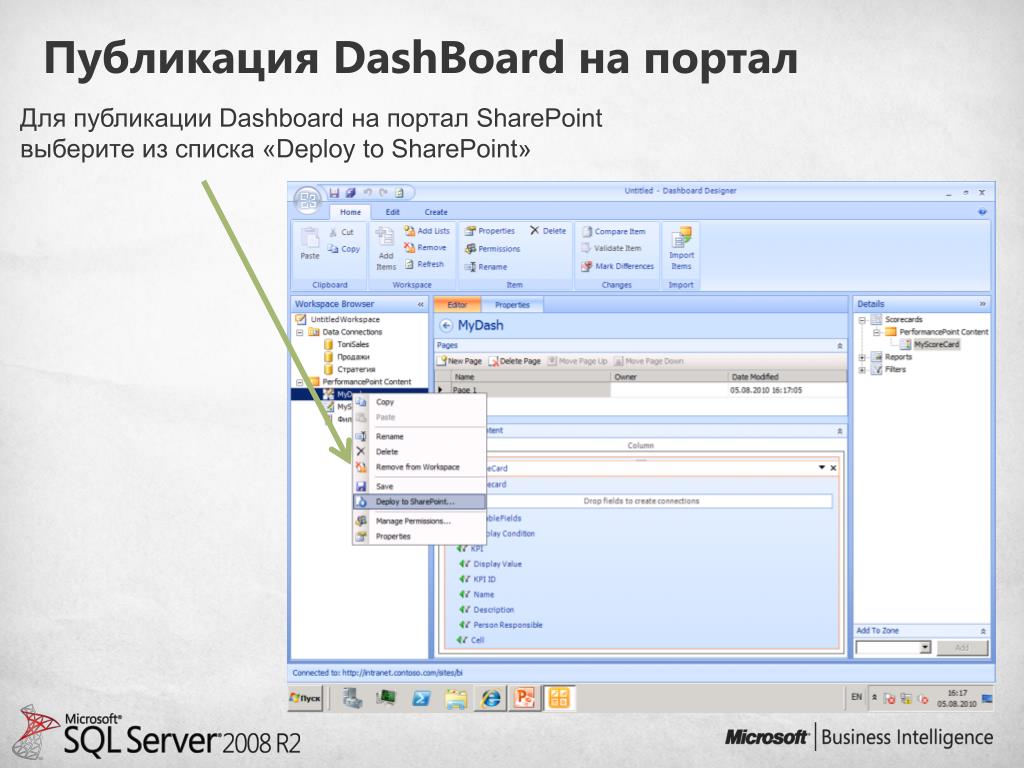
Task: Click Validate Item in Changes group
Action: [x=611, y=248]
